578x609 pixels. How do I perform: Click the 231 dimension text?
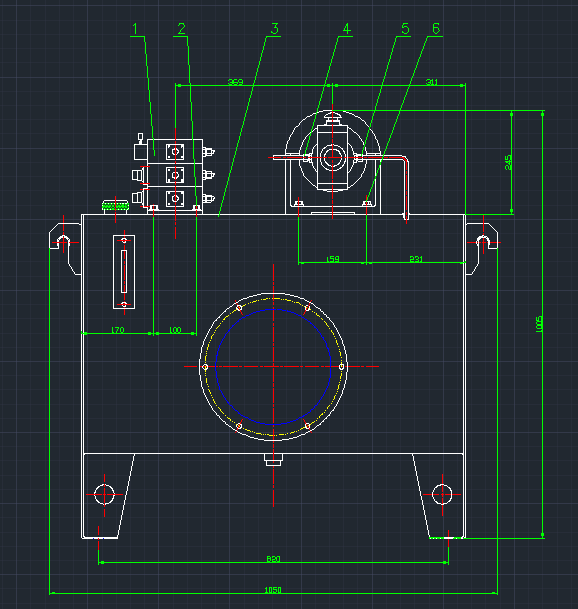click(416, 259)
